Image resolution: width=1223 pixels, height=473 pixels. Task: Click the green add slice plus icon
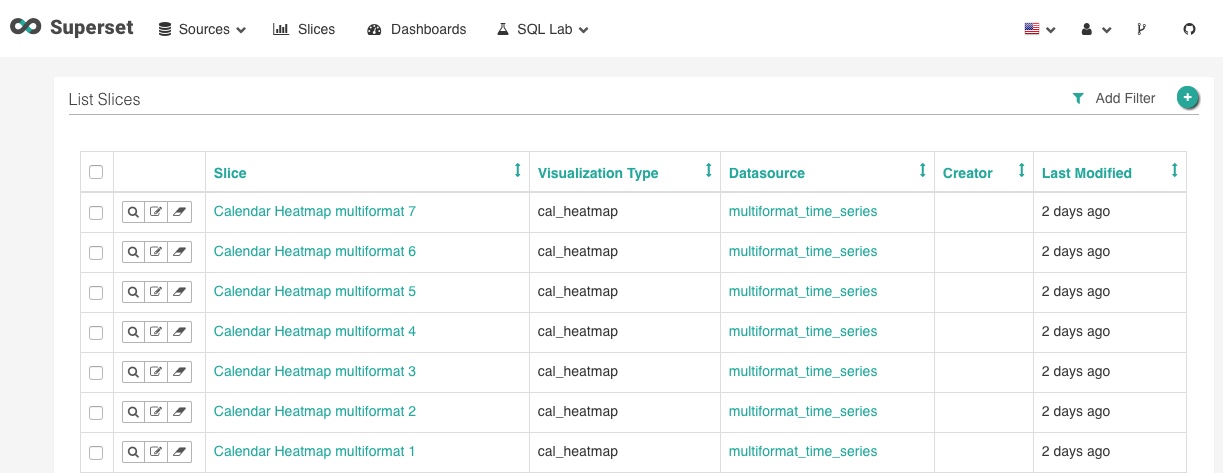tap(1187, 98)
